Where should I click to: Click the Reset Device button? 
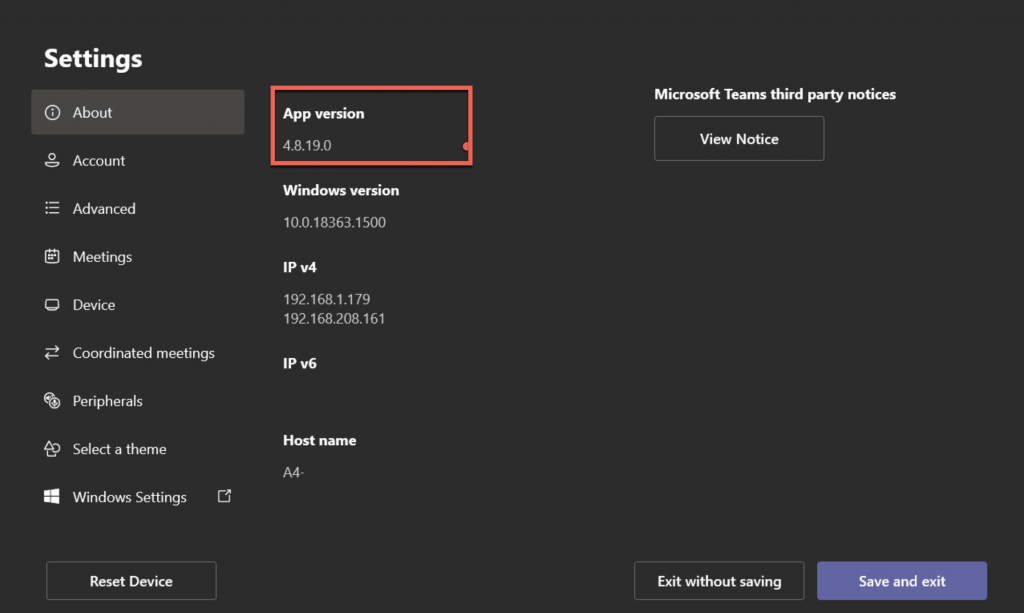131,581
